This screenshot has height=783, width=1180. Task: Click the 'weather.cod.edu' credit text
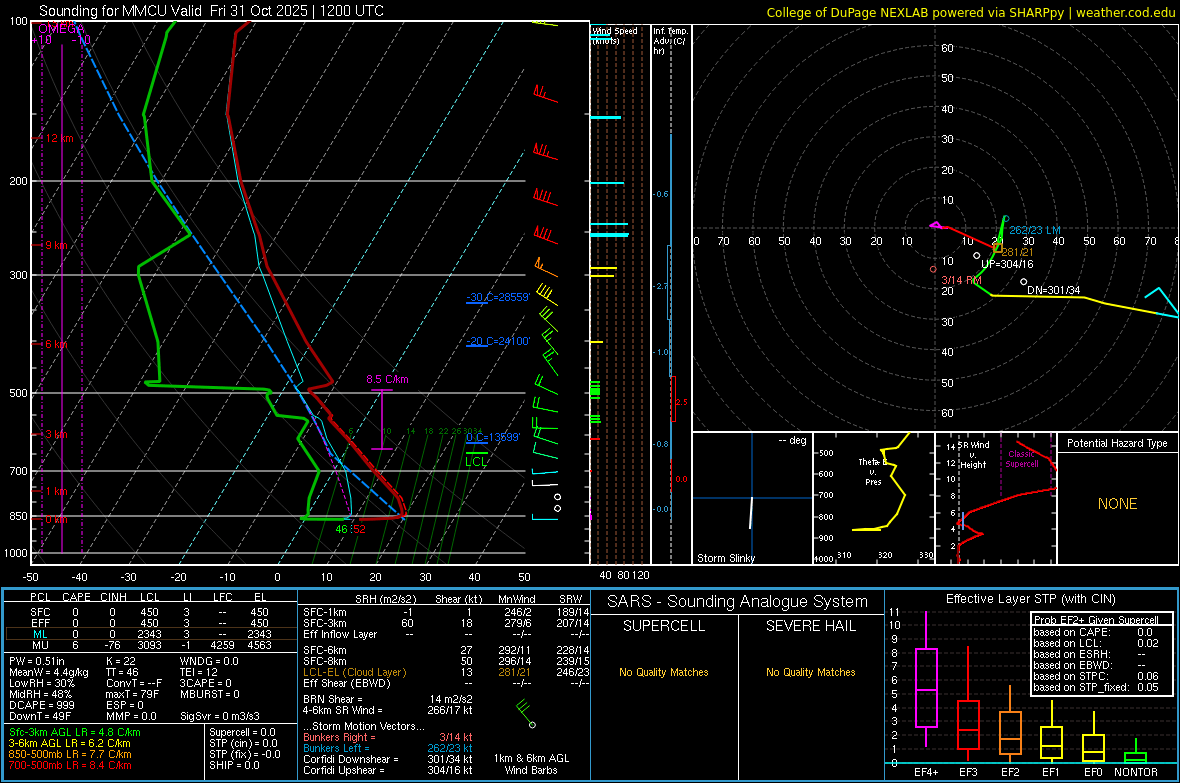pos(1126,12)
